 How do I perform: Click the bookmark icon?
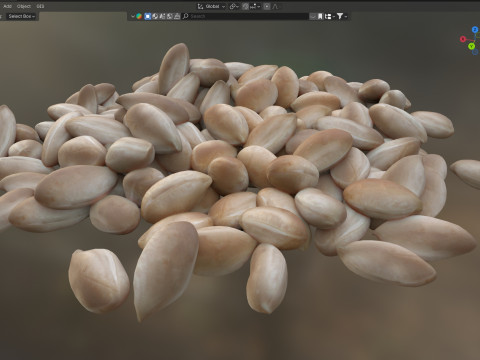pyautogui.click(x=320, y=16)
